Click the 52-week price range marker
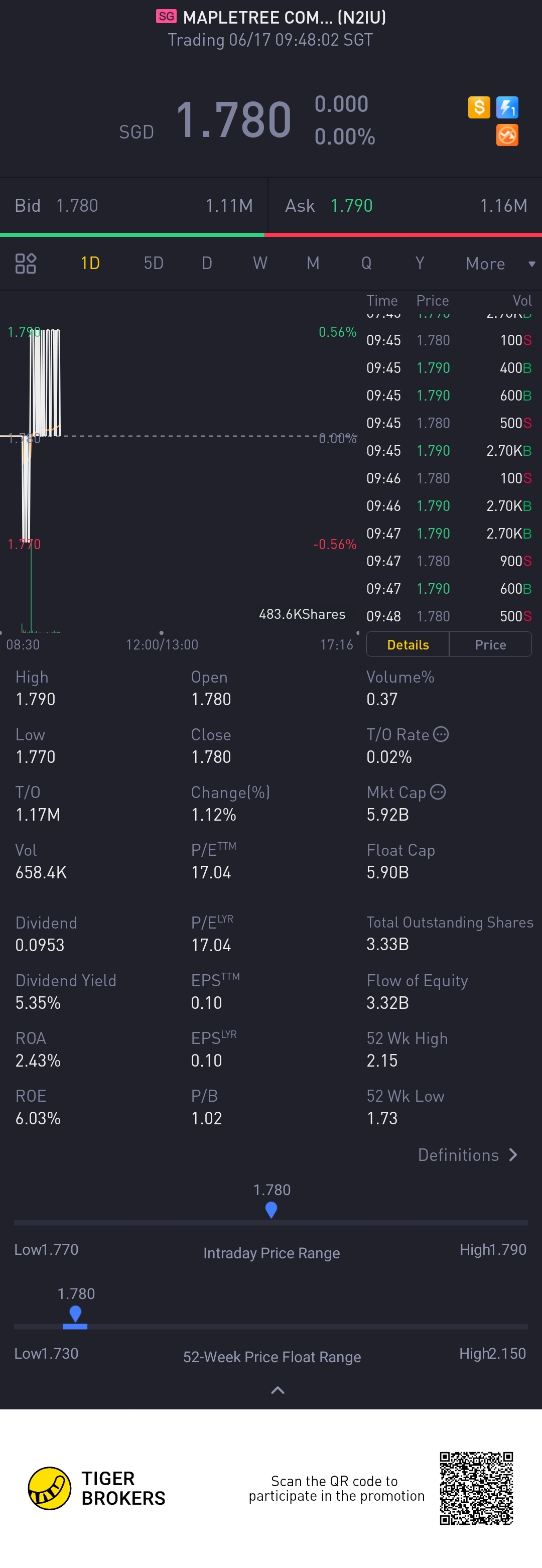Viewport: 542px width, 1568px height. (x=75, y=1317)
